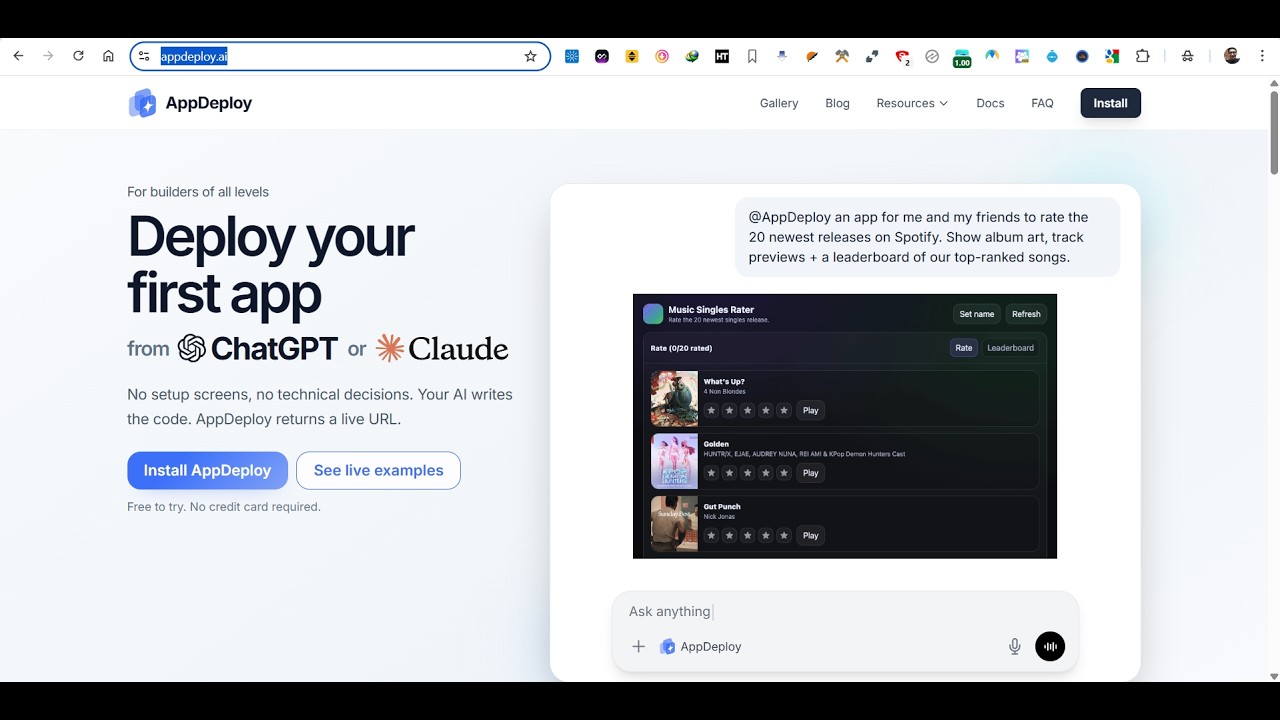This screenshot has width=1280, height=720.
Task: Open the Docs nav link
Action: (x=990, y=103)
